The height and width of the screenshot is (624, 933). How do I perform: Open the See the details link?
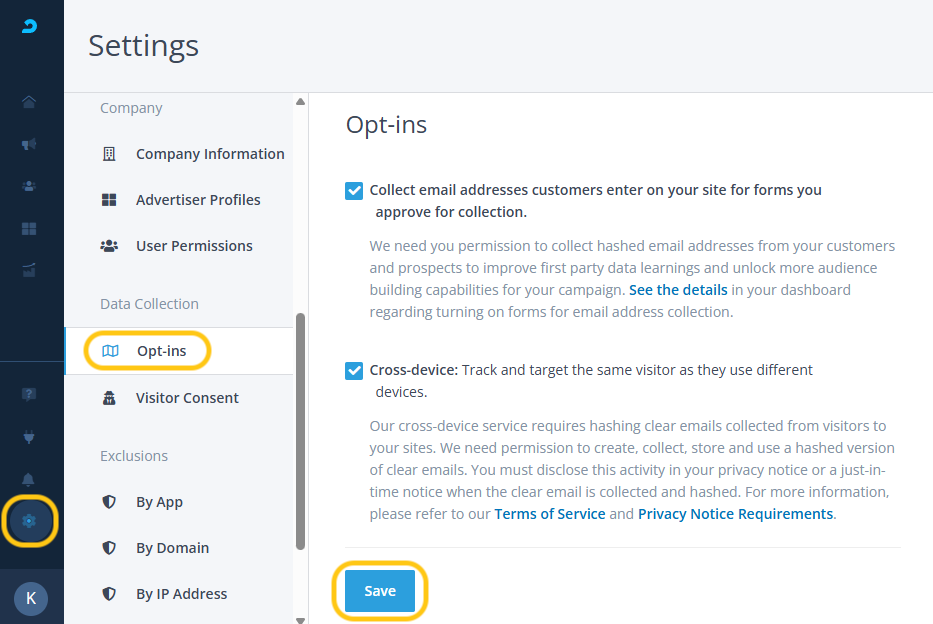tap(678, 290)
